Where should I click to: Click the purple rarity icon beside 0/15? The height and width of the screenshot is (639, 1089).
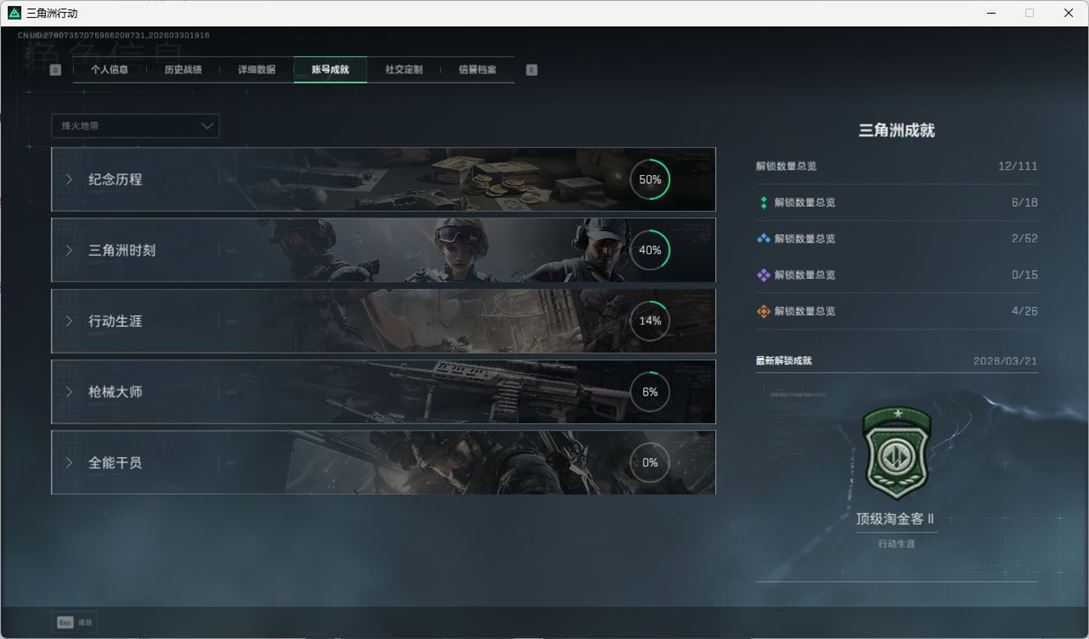tap(763, 275)
